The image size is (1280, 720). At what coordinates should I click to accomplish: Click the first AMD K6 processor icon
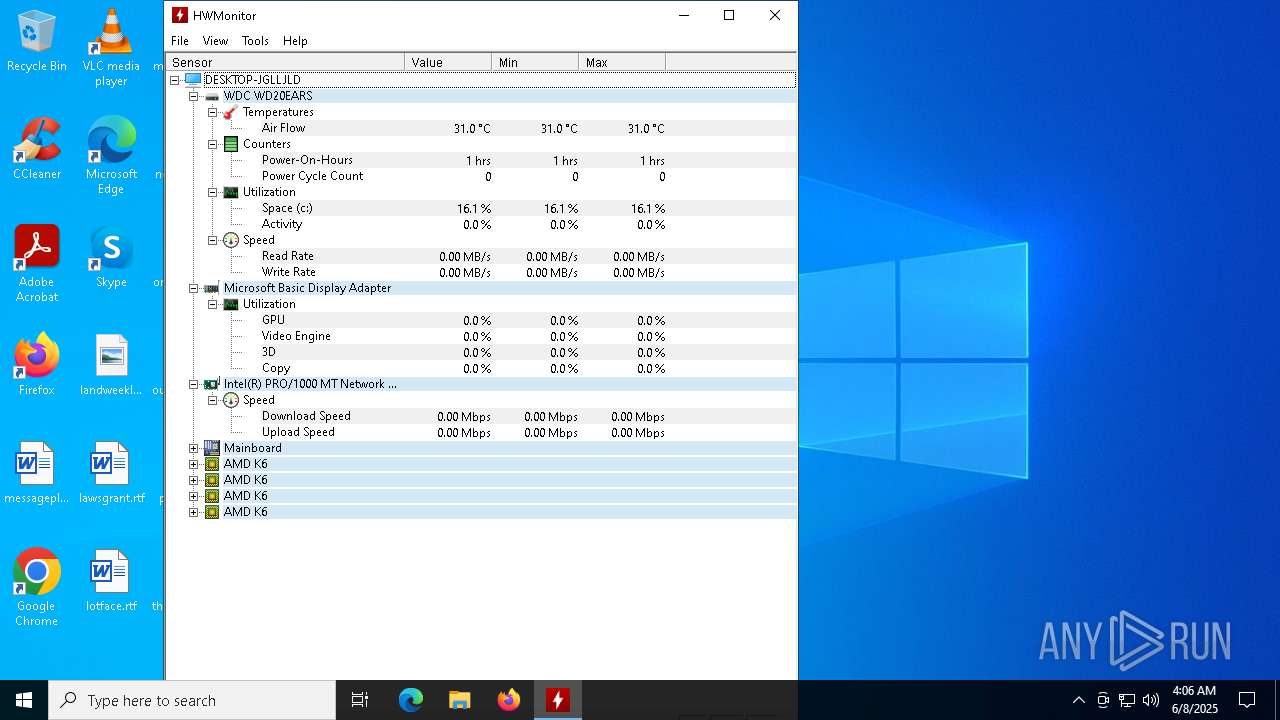pyautogui.click(x=212, y=464)
